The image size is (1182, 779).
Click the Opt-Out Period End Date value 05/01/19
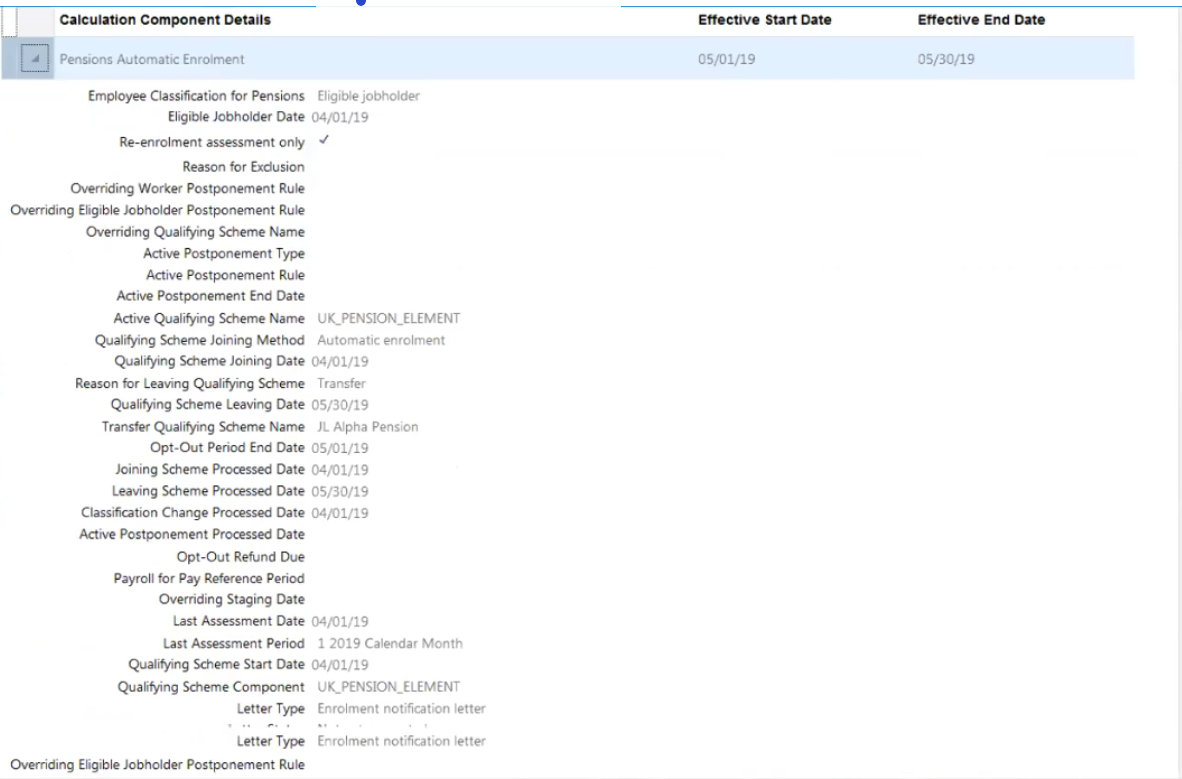(340, 449)
